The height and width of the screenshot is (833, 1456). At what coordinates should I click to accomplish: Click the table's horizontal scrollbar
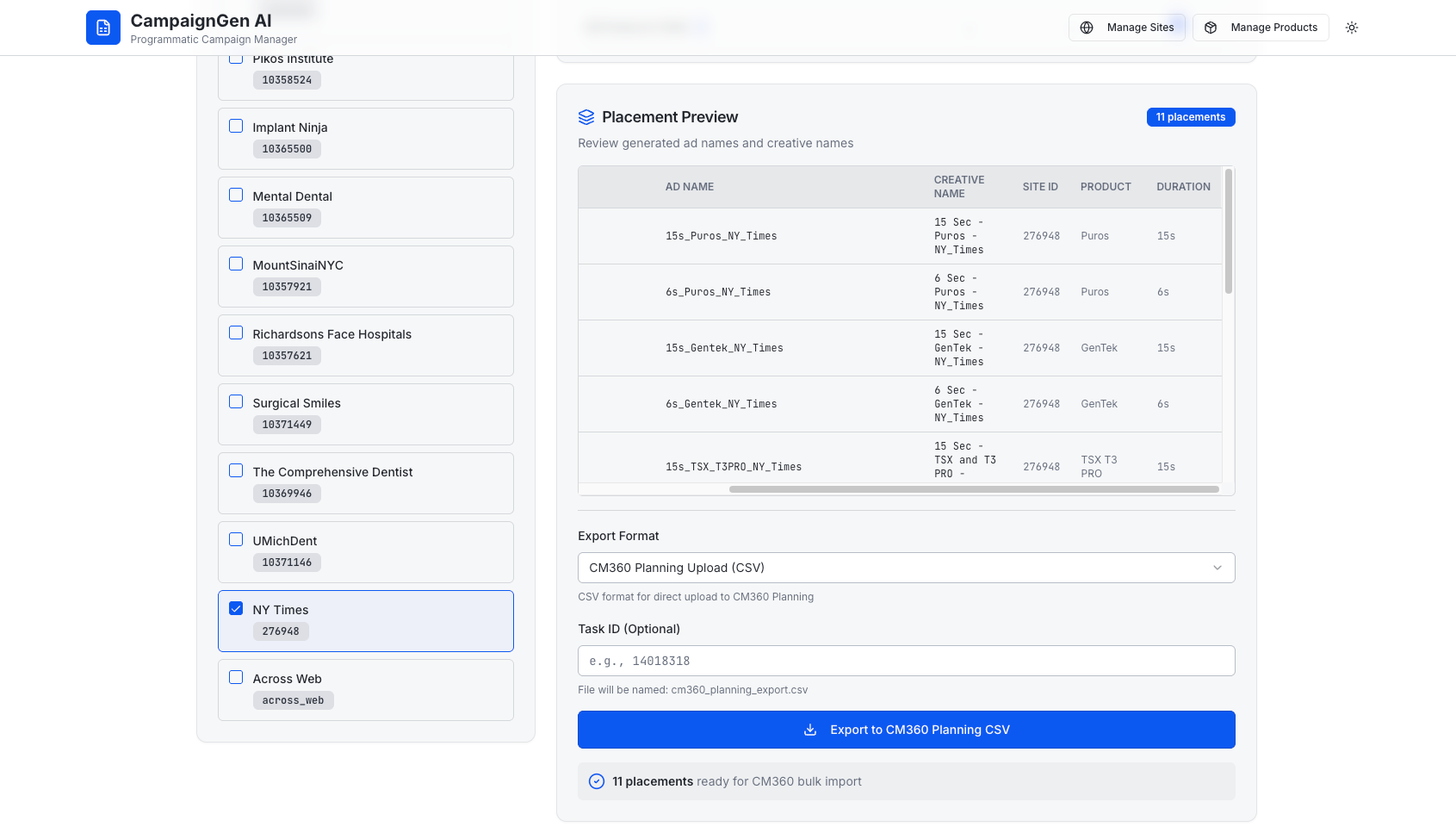pyautogui.click(x=973, y=489)
